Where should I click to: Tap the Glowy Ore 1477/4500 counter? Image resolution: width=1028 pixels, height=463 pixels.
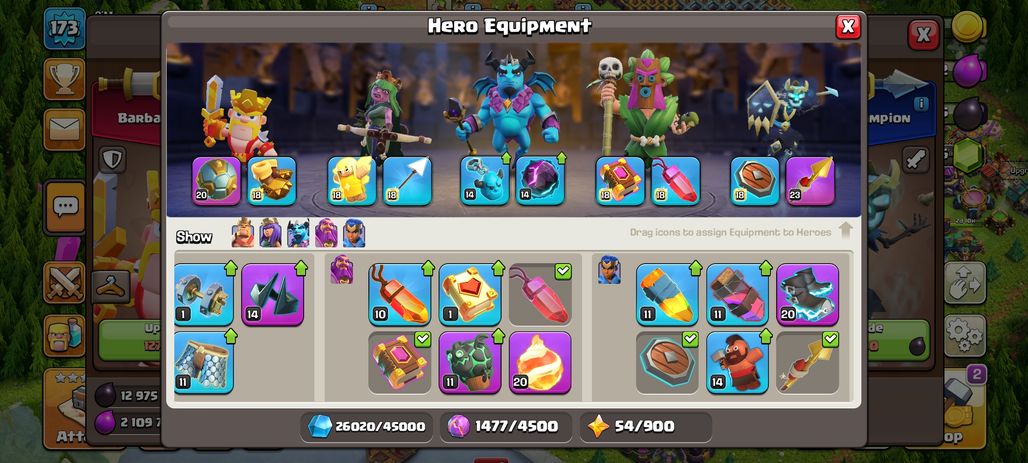[505, 427]
